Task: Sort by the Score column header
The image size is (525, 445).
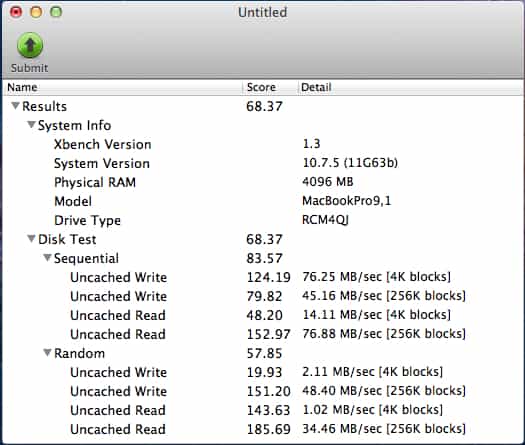Action: pos(270,87)
